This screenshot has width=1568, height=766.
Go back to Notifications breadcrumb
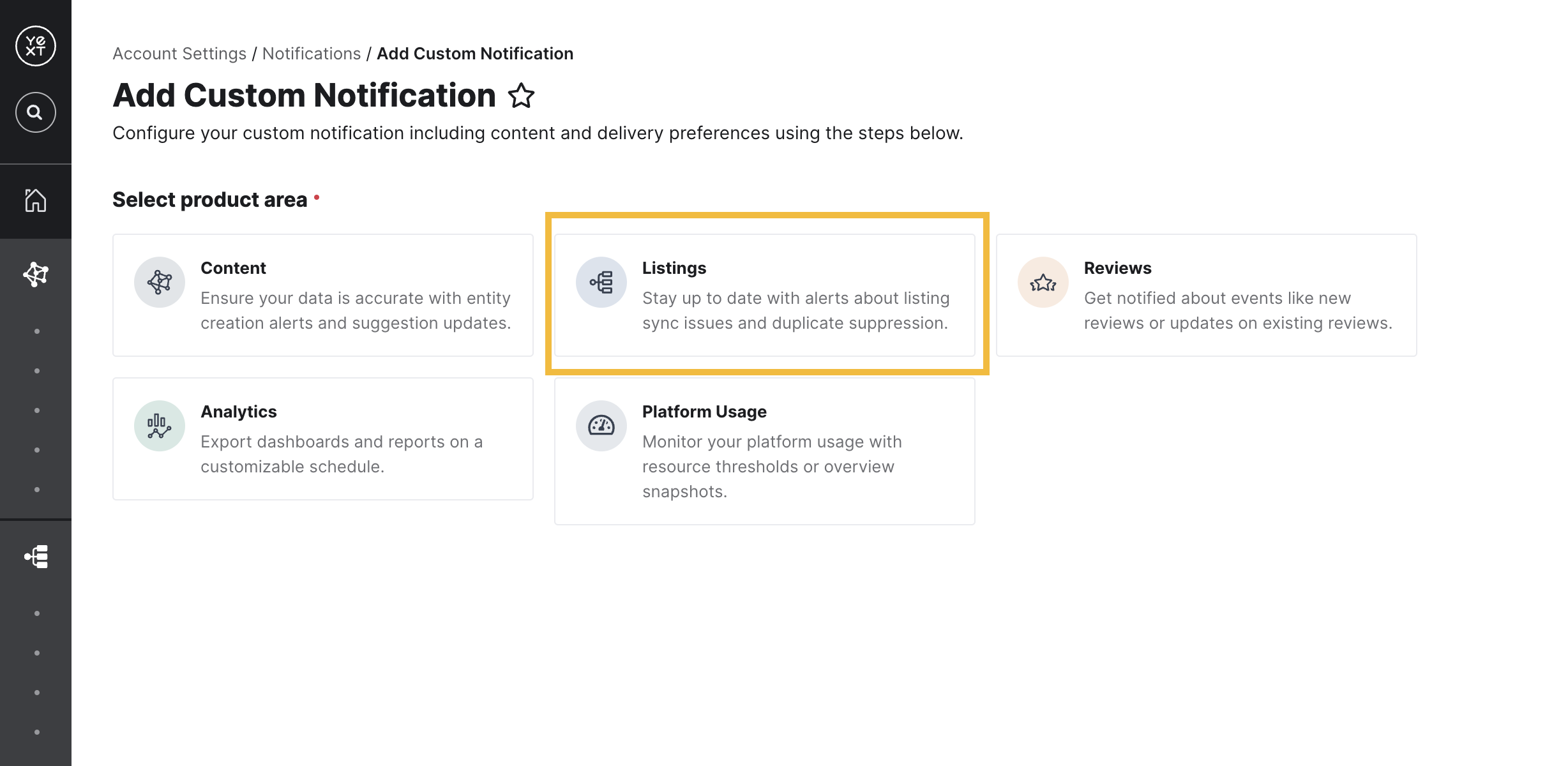(312, 54)
